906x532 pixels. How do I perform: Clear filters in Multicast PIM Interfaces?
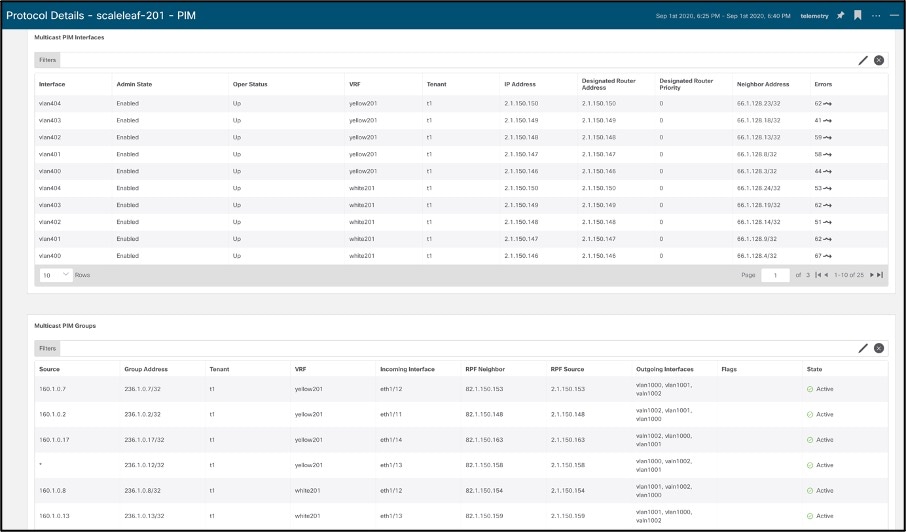[879, 60]
